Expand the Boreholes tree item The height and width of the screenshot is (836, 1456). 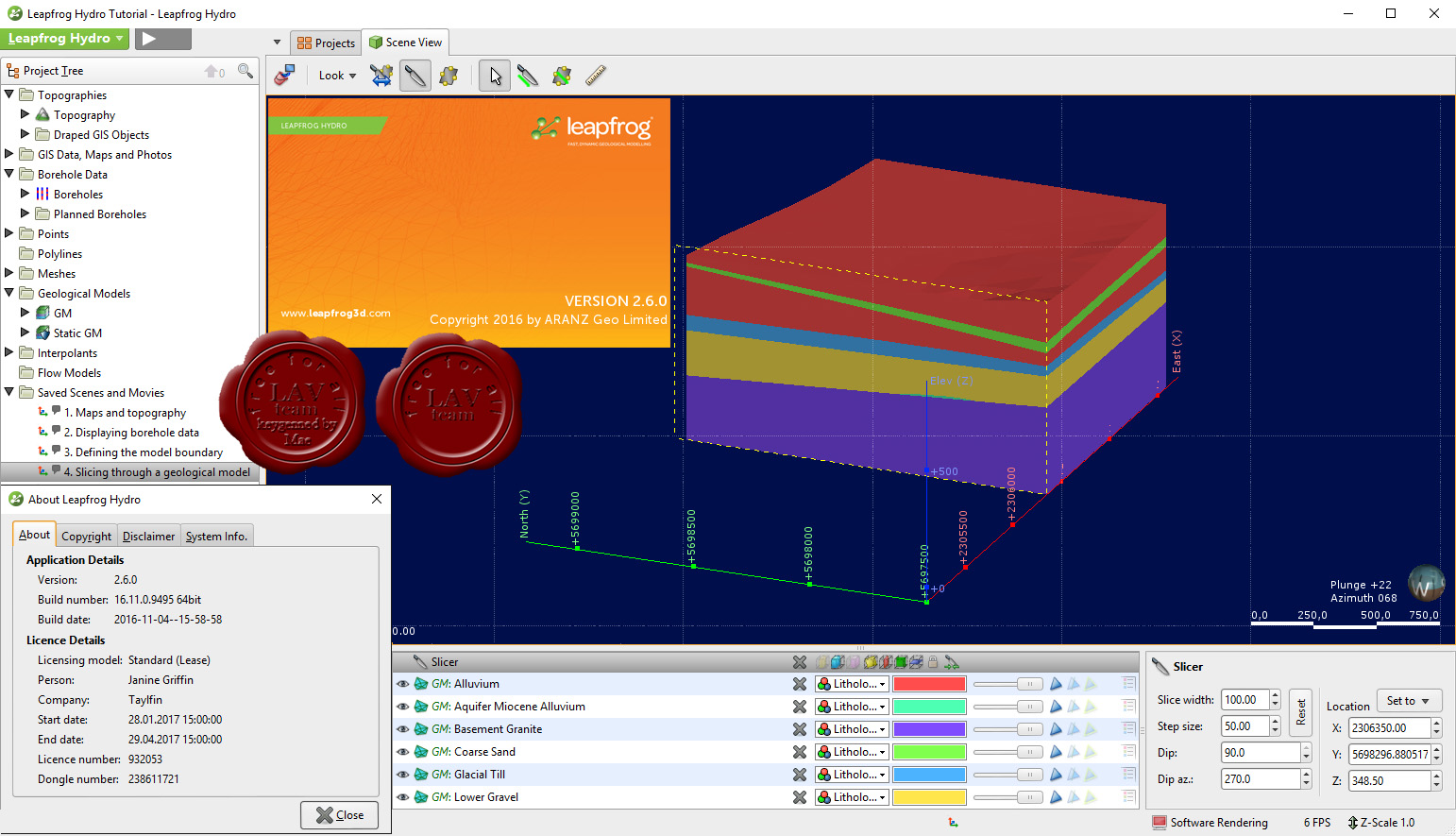25,194
